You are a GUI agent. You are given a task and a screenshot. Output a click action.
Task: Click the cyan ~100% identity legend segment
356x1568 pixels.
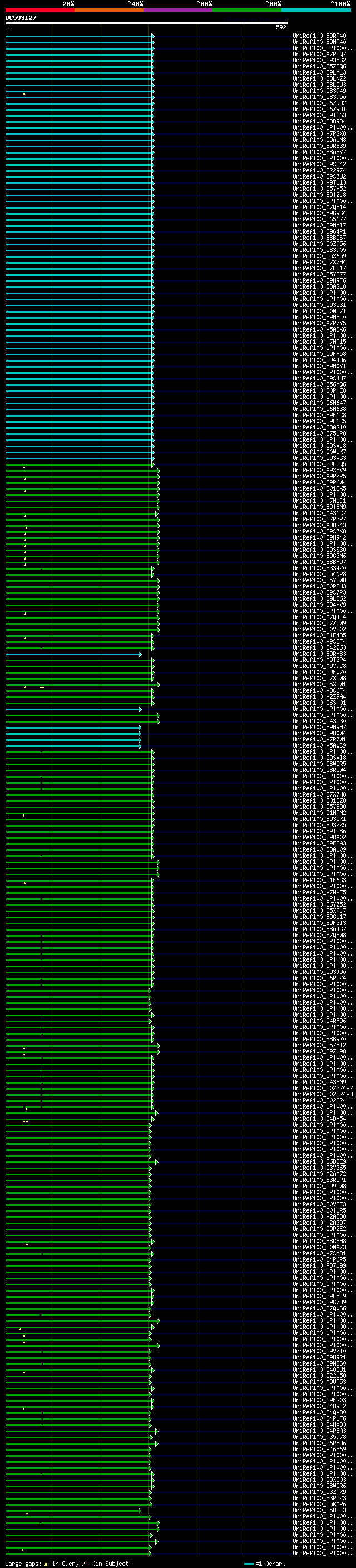(x=317, y=11)
